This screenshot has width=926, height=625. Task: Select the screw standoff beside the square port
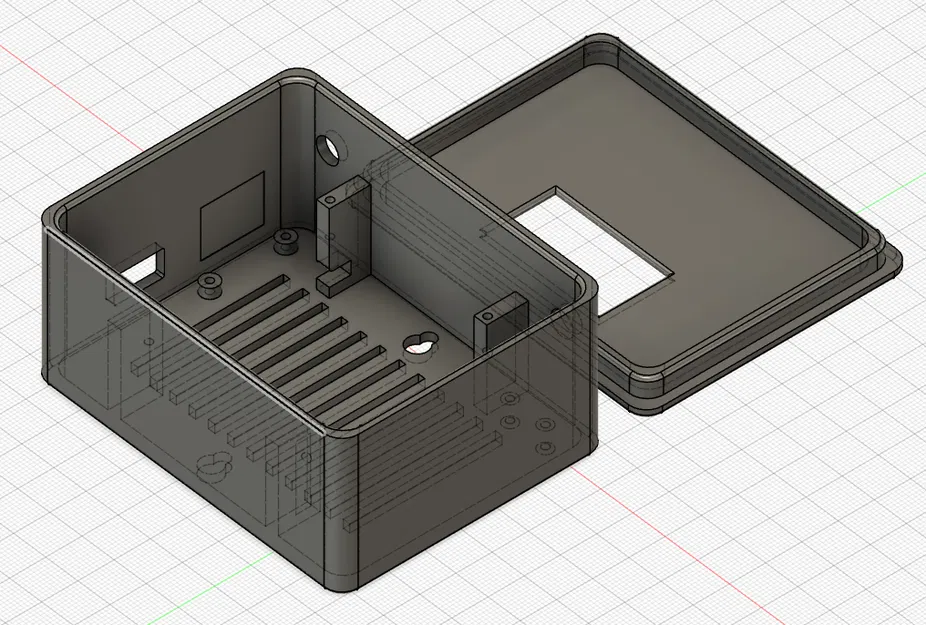point(209,284)
